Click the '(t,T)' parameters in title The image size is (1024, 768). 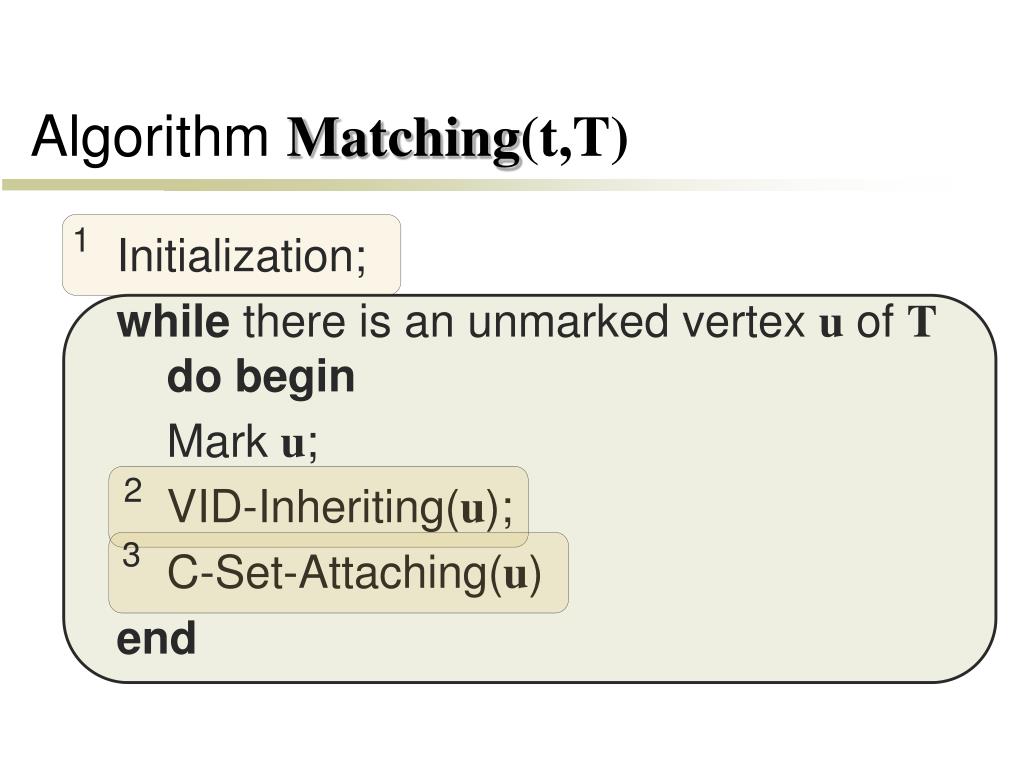pyautogui.click(x=575, y=139)
